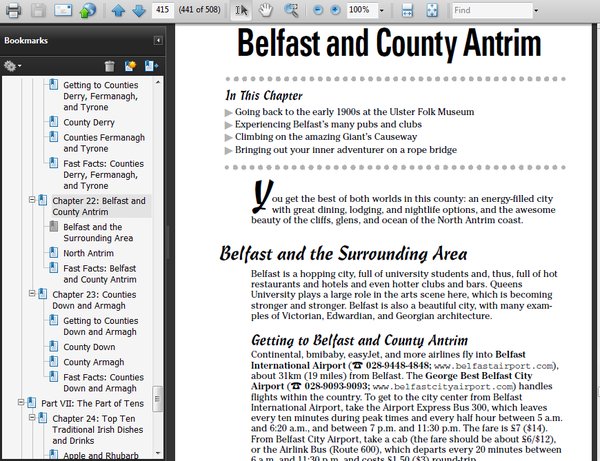Click the In This Chapter heading
The width and height of the screenshot is (600, 461).
pos(264,95)
